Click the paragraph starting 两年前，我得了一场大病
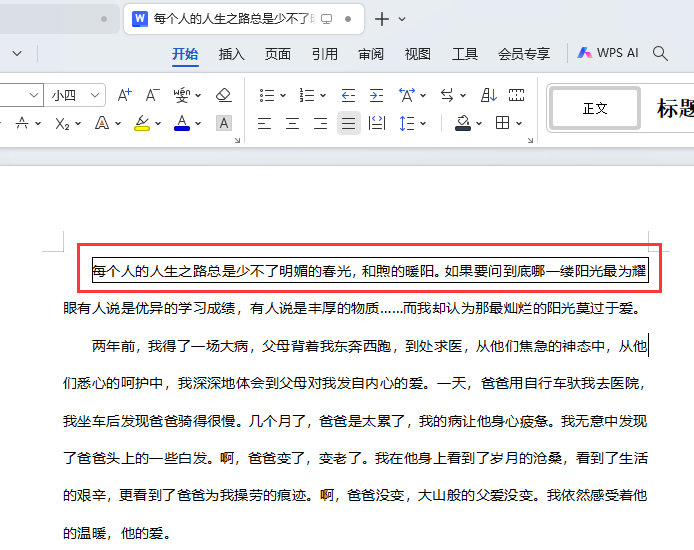This screenshot has height=550, width=694. click(x=370, y=346)
